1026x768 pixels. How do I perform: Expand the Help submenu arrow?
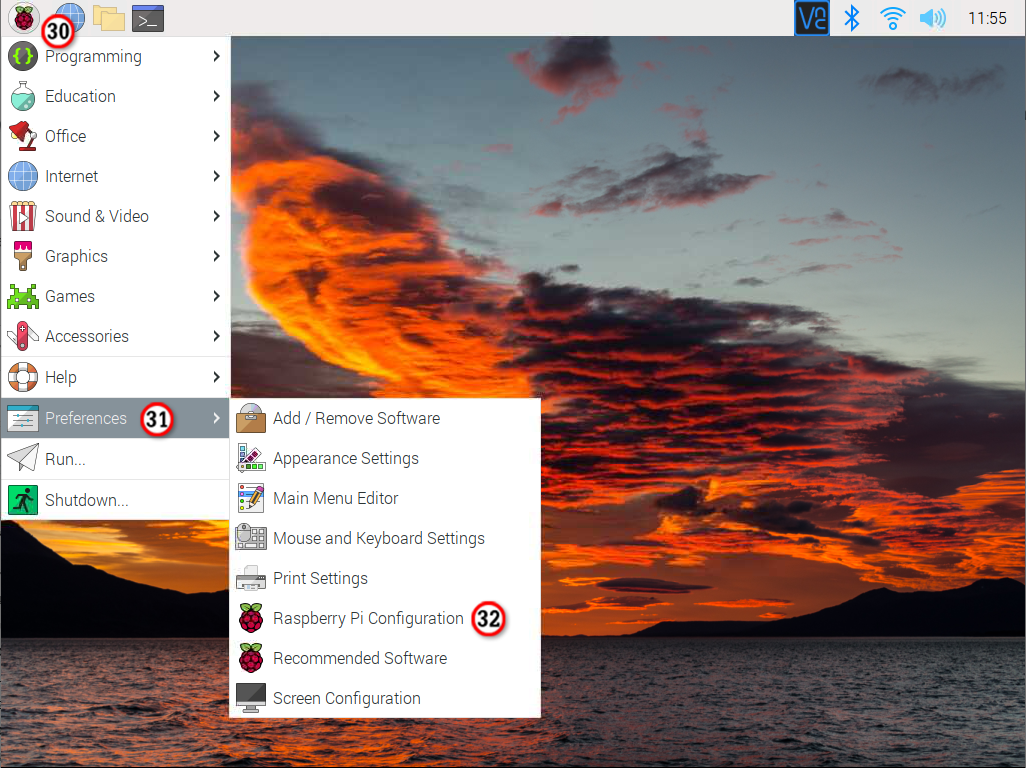(x=217, y=377)
